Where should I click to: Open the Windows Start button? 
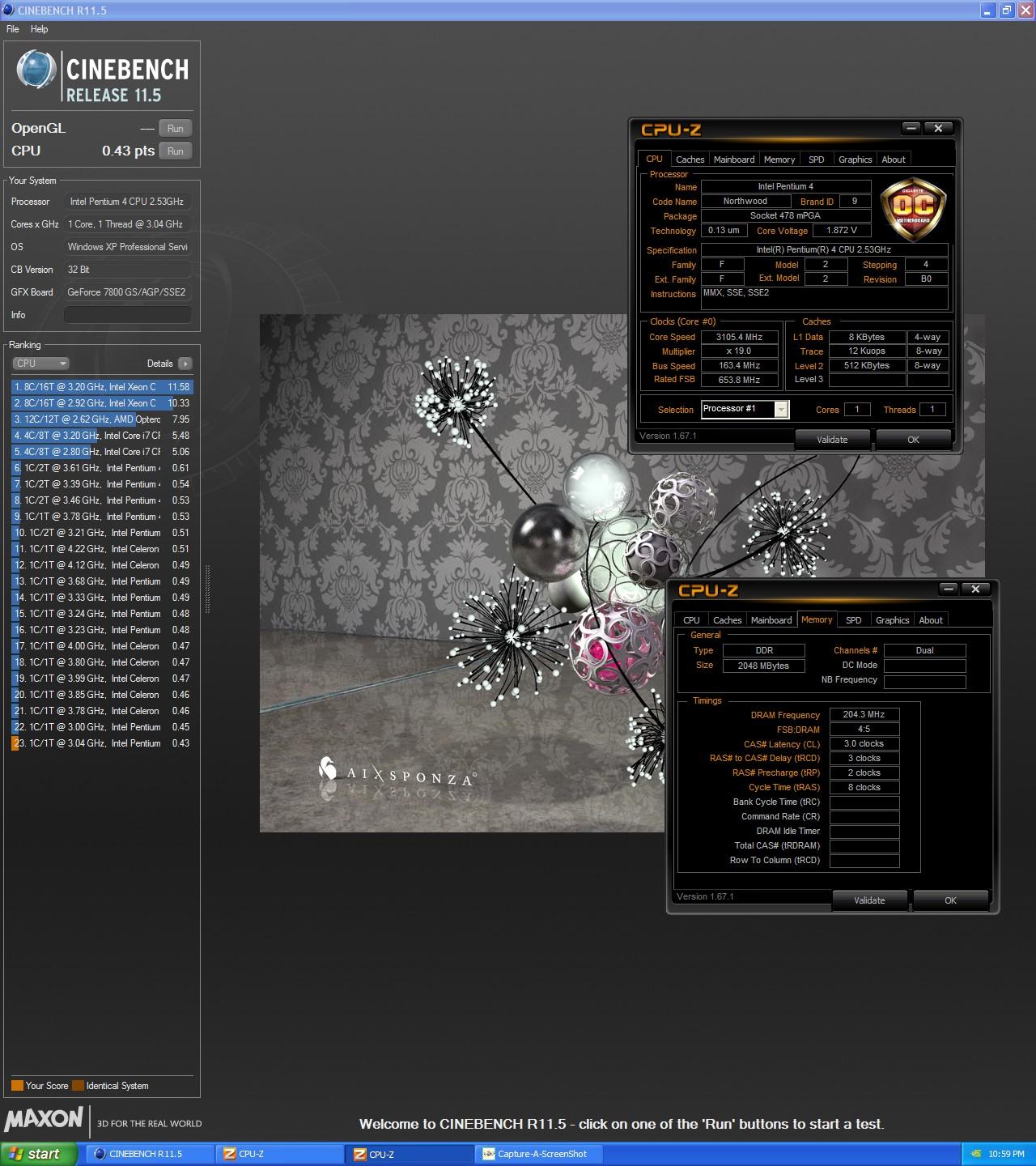click(x=39, y=1154)
